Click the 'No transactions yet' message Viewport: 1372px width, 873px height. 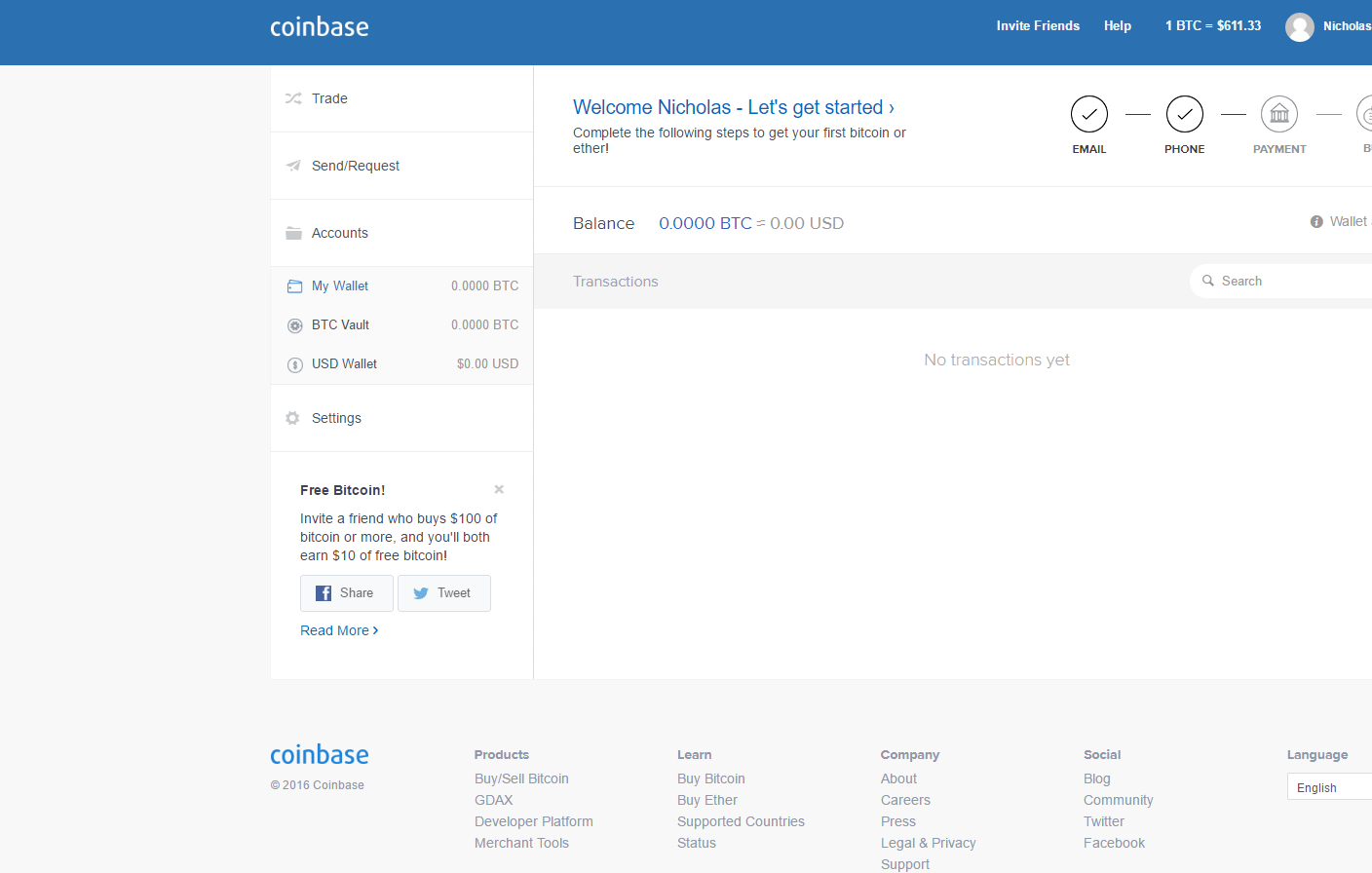pos(997,360)
